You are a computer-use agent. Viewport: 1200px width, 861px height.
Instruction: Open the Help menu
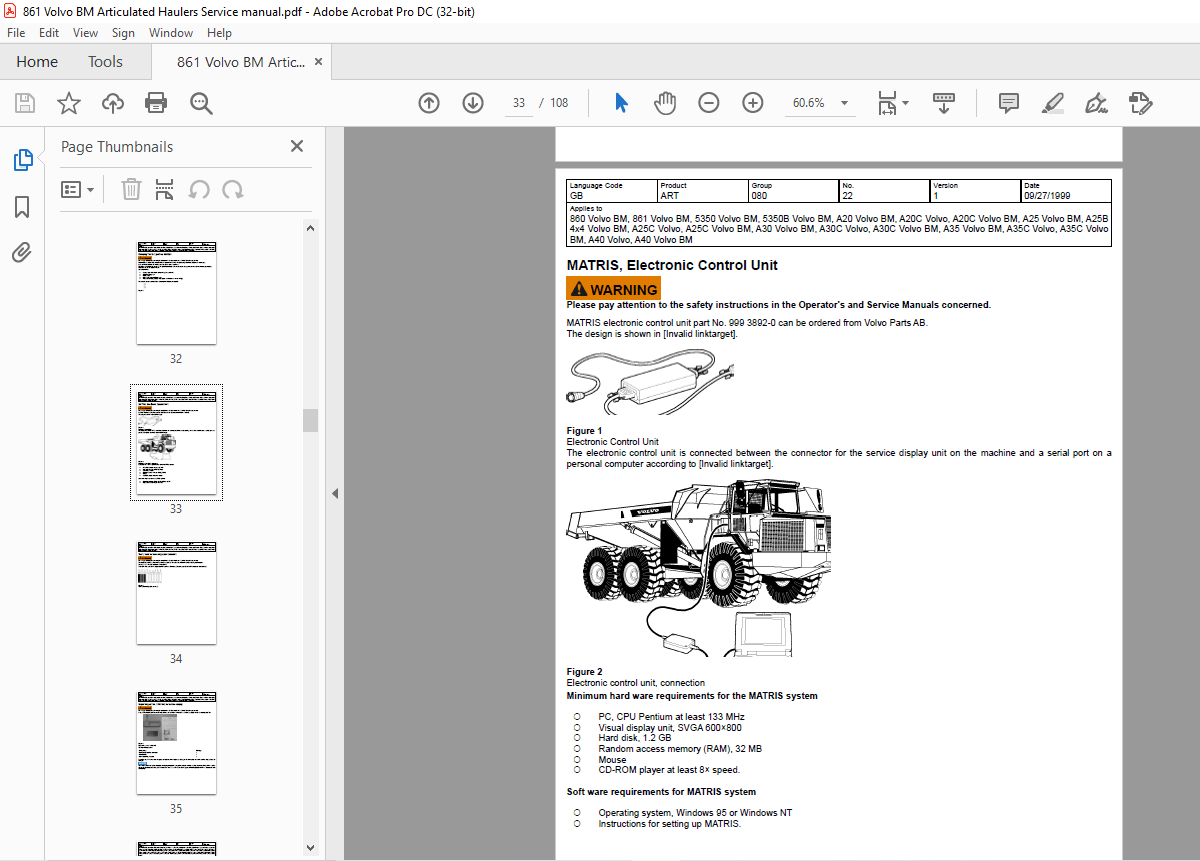coord(219,33)
